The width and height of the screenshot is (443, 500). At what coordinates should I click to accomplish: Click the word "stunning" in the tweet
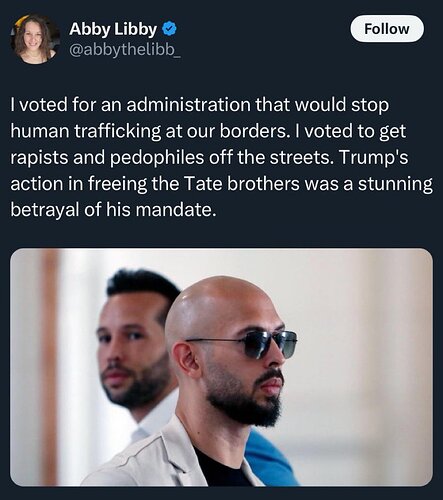(x=396, y=185)
